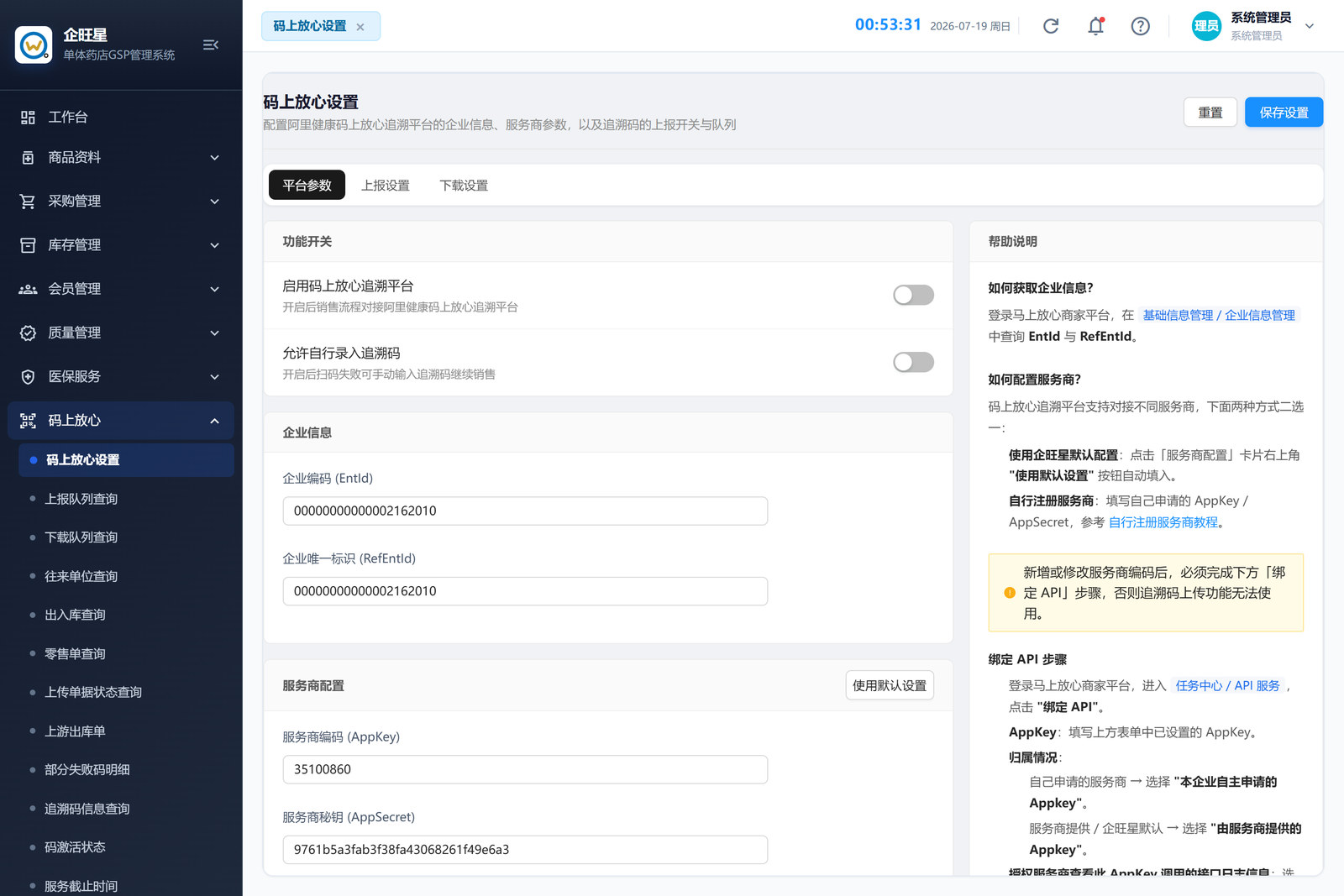Open 工作台 in sidebar
This screenshot has height=896, width=1344.
pyautogui.click(x=121, y=118)
